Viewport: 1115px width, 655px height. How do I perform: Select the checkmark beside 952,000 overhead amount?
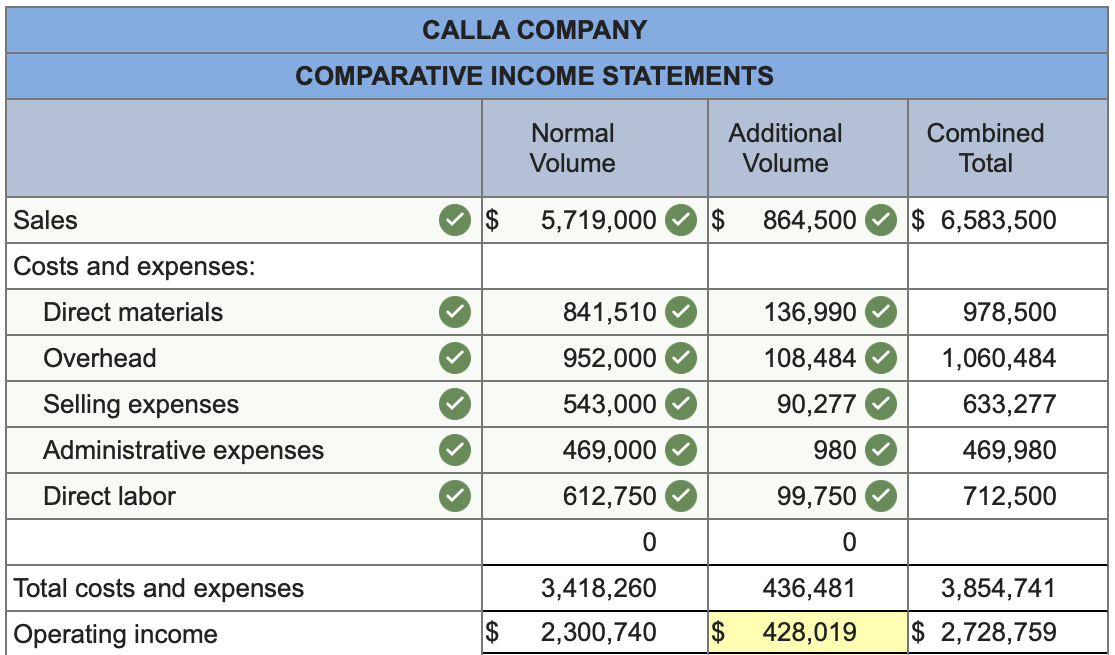click(678, 358)
